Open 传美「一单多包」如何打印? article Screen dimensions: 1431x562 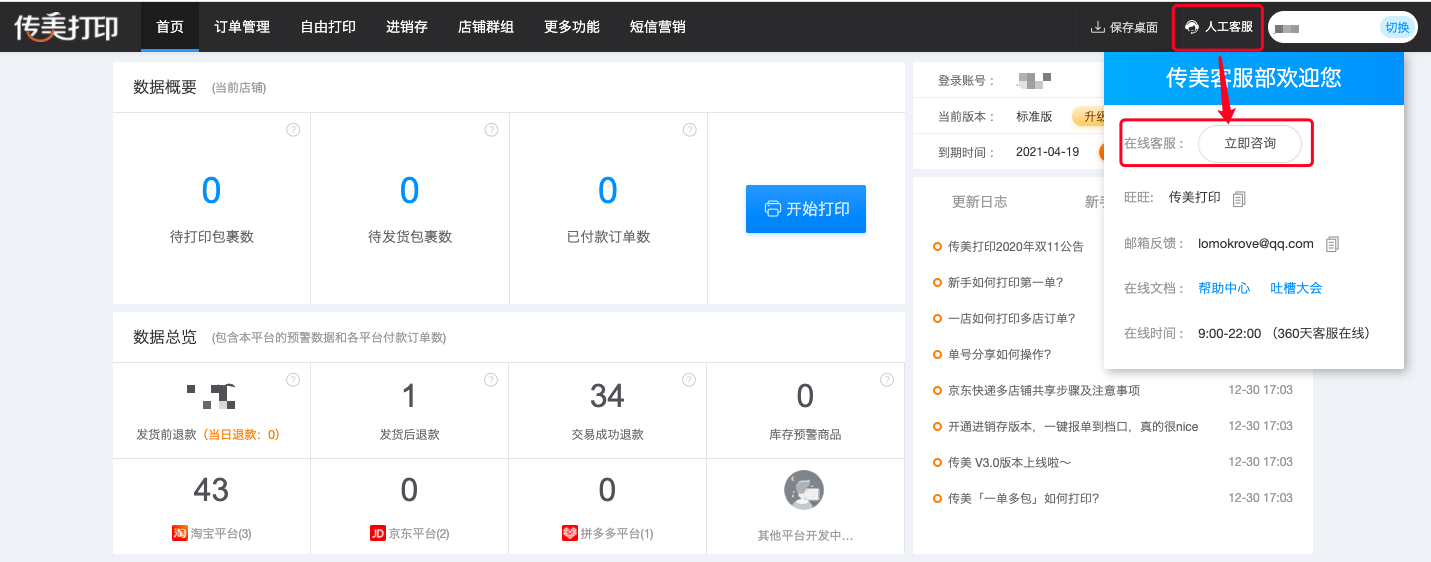tap(1023, 498)
